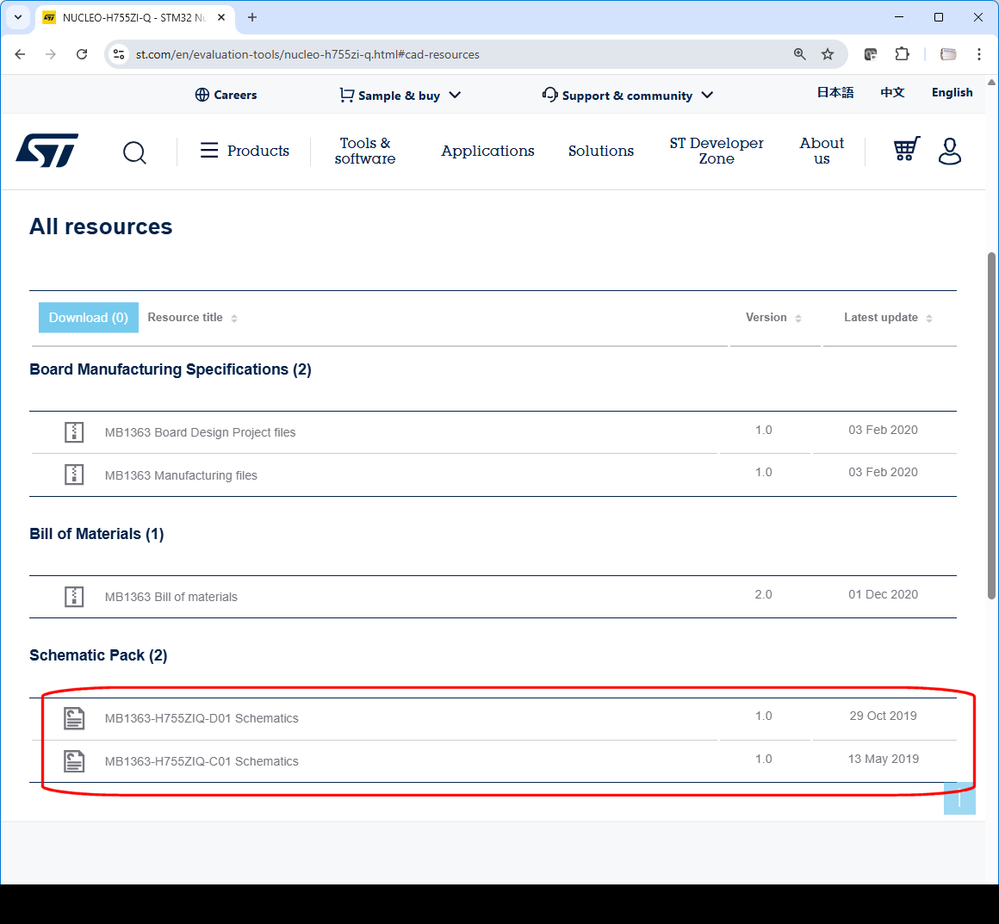Screen dimensions: 999x924
Task: Click the Products hamburger menu icon
Action: tap(209, 150)
